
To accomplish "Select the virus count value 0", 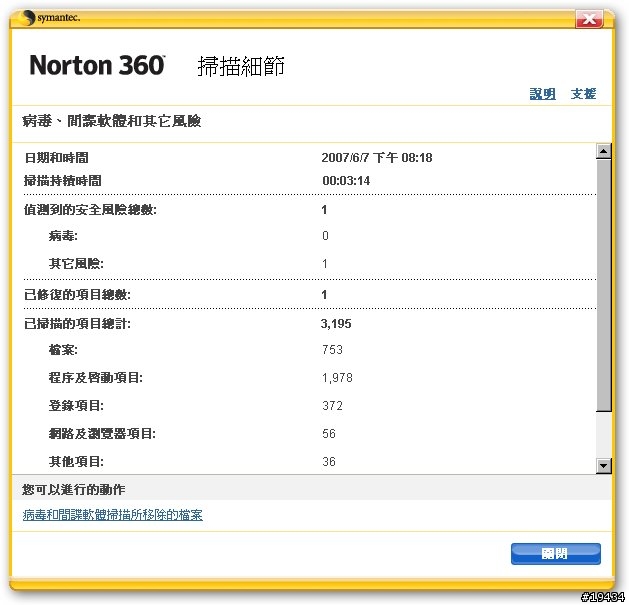I will click(x=325, y=236).
